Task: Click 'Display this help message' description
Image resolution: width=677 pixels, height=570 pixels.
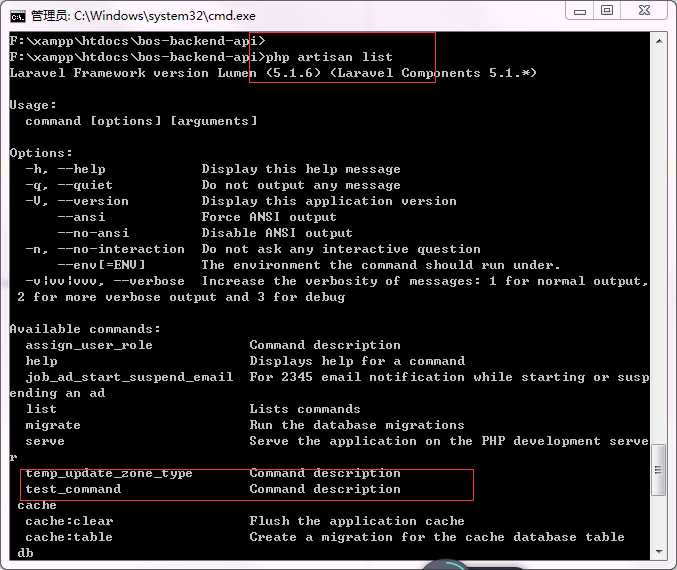Action: click(x=301, y=169)
